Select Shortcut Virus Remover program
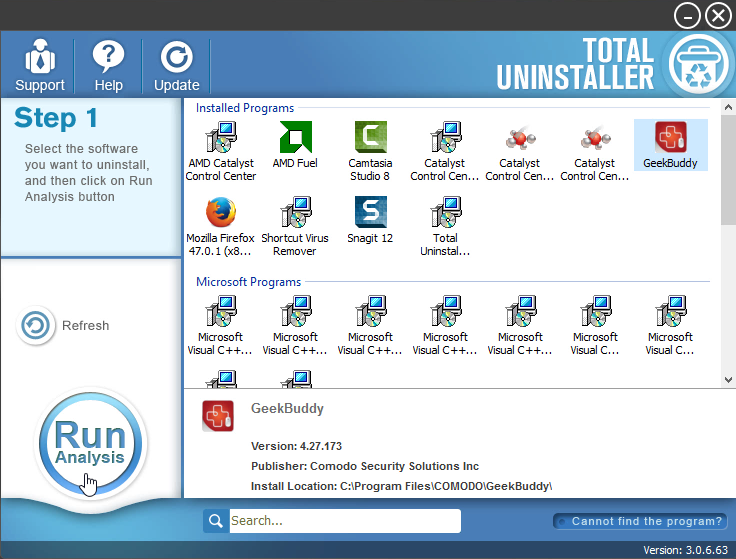This screenshot has height=559, width=736. [x=295, y=226]
